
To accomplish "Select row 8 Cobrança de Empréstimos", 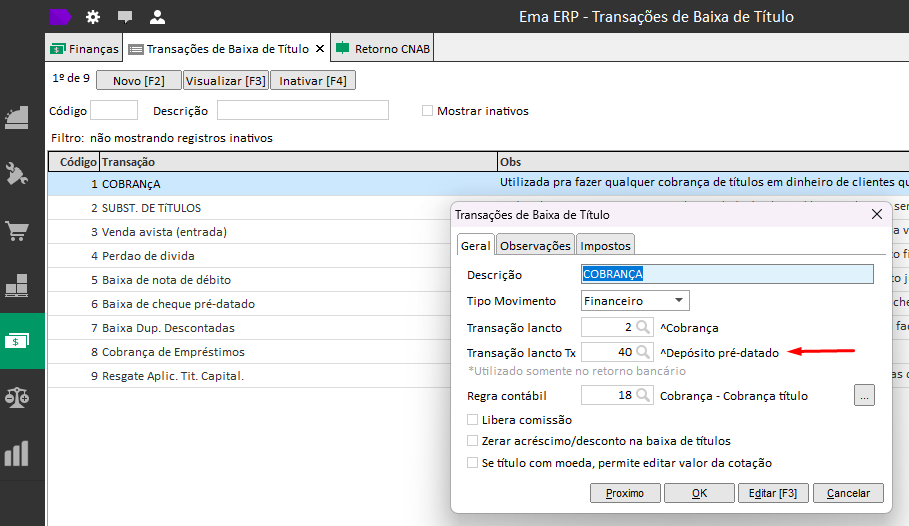I will coord(249,352).
